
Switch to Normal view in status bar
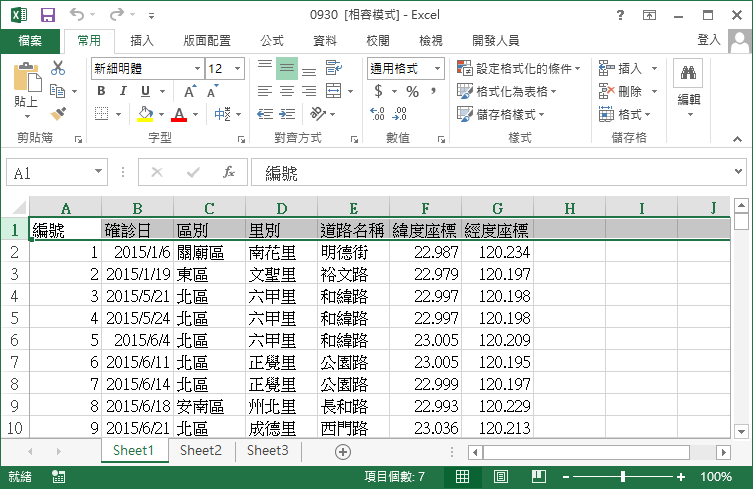462,477
